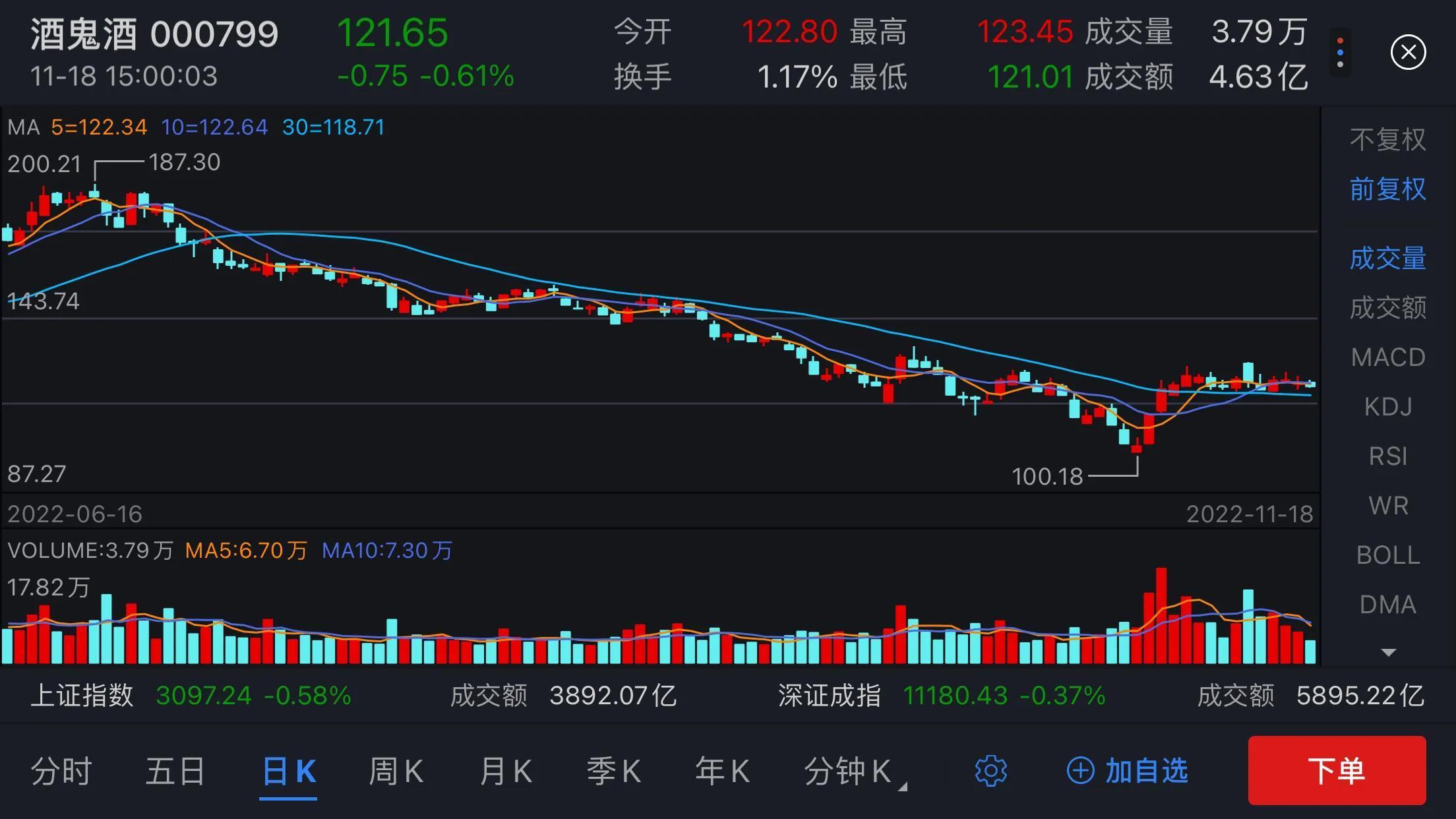
Task: Tap the change -0.75 -0.61% value
Action: [x=425, y=76]
